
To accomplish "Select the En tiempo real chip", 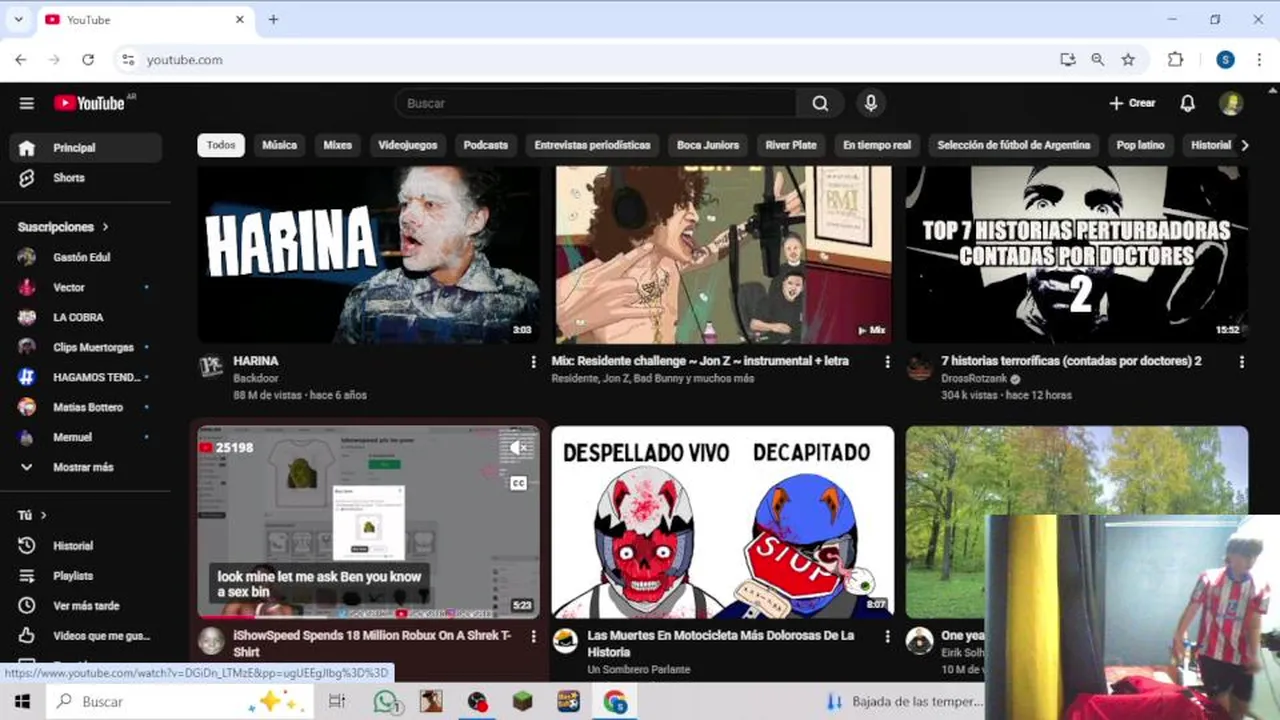I will tap(877, 145).
